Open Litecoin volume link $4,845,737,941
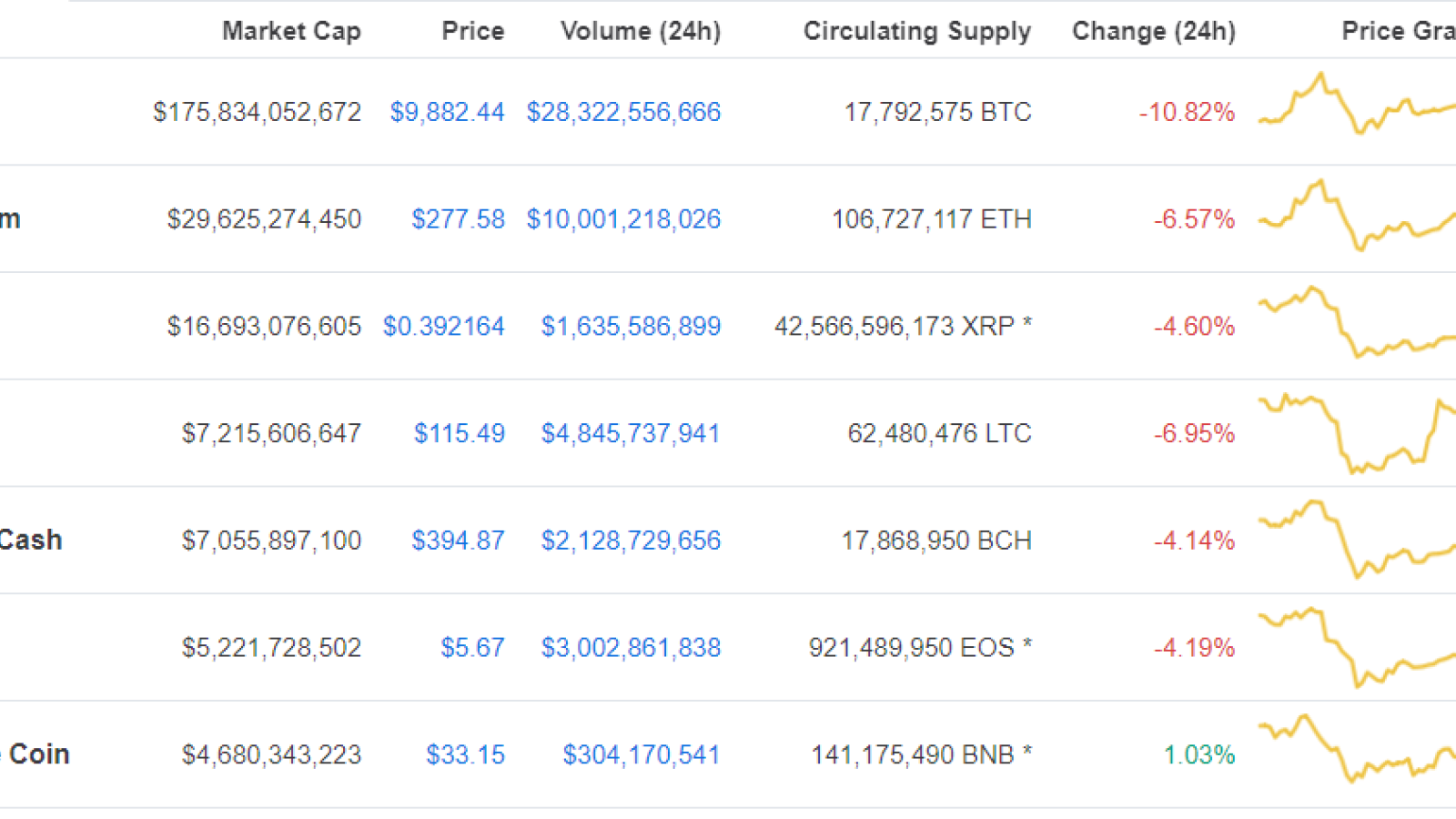 coord(631,433)
